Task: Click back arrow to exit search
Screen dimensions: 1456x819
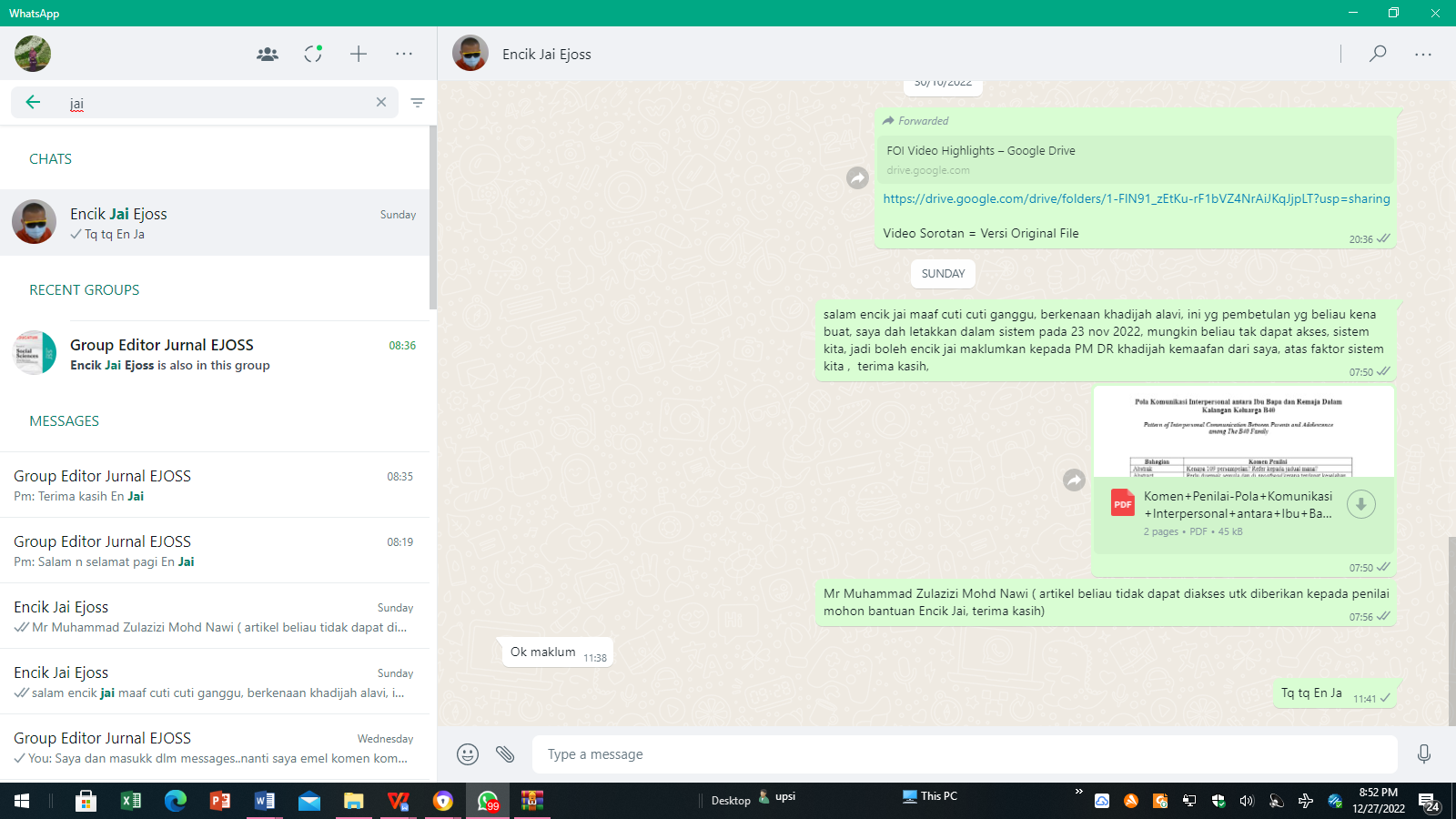Action: [34, 103]
